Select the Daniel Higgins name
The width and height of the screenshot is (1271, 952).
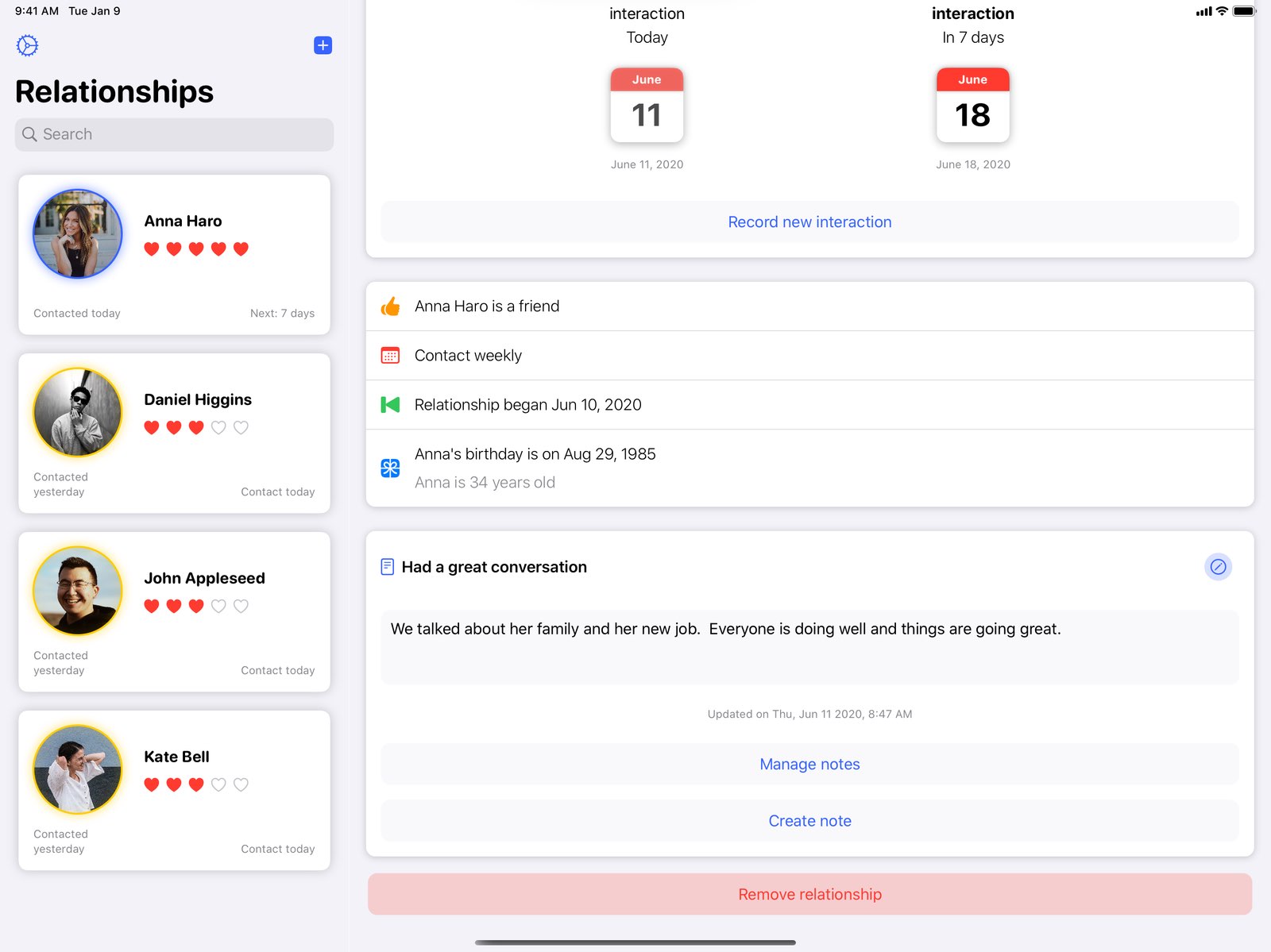pos(198,399)
